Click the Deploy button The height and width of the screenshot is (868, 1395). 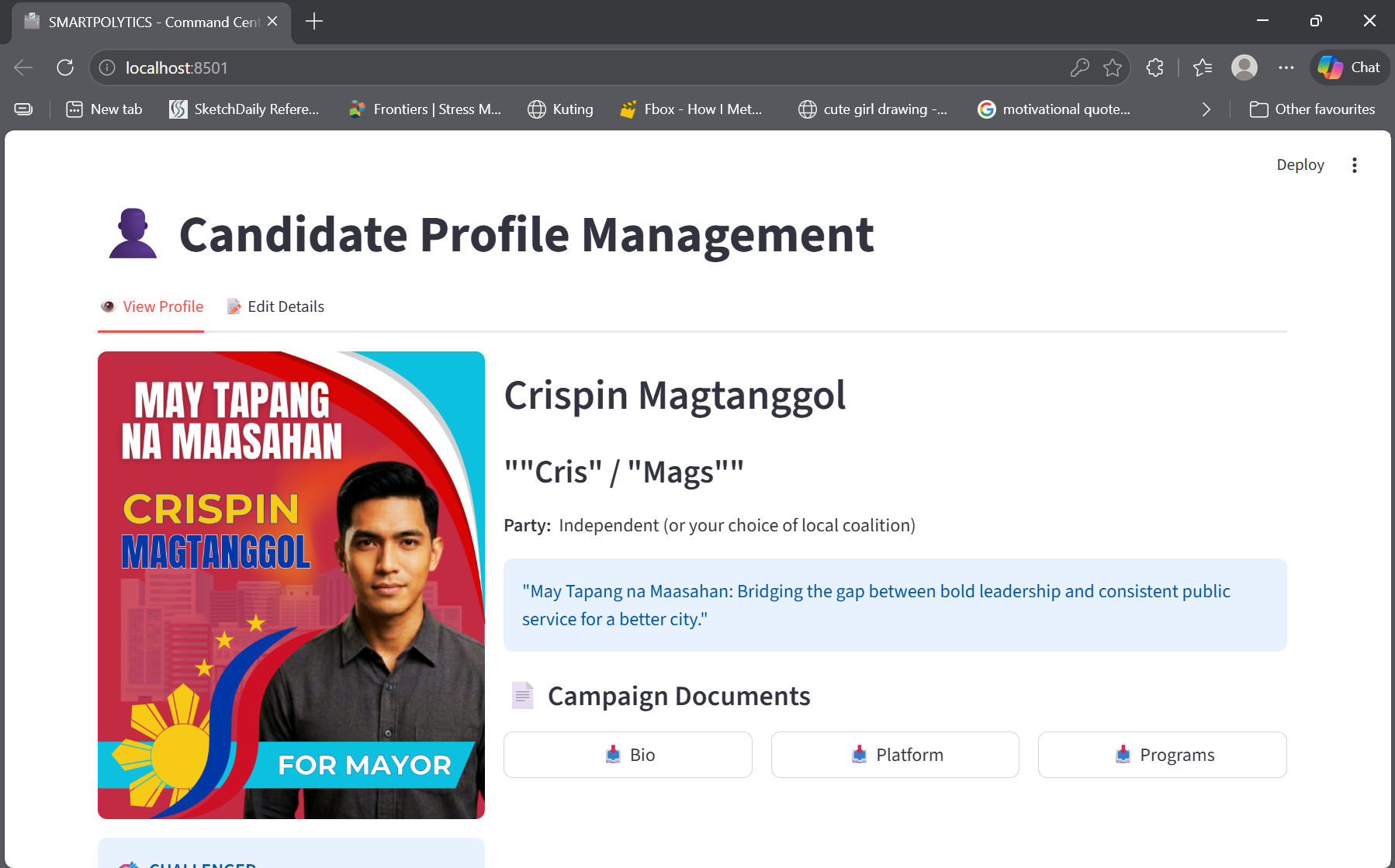pos(1300,164)
